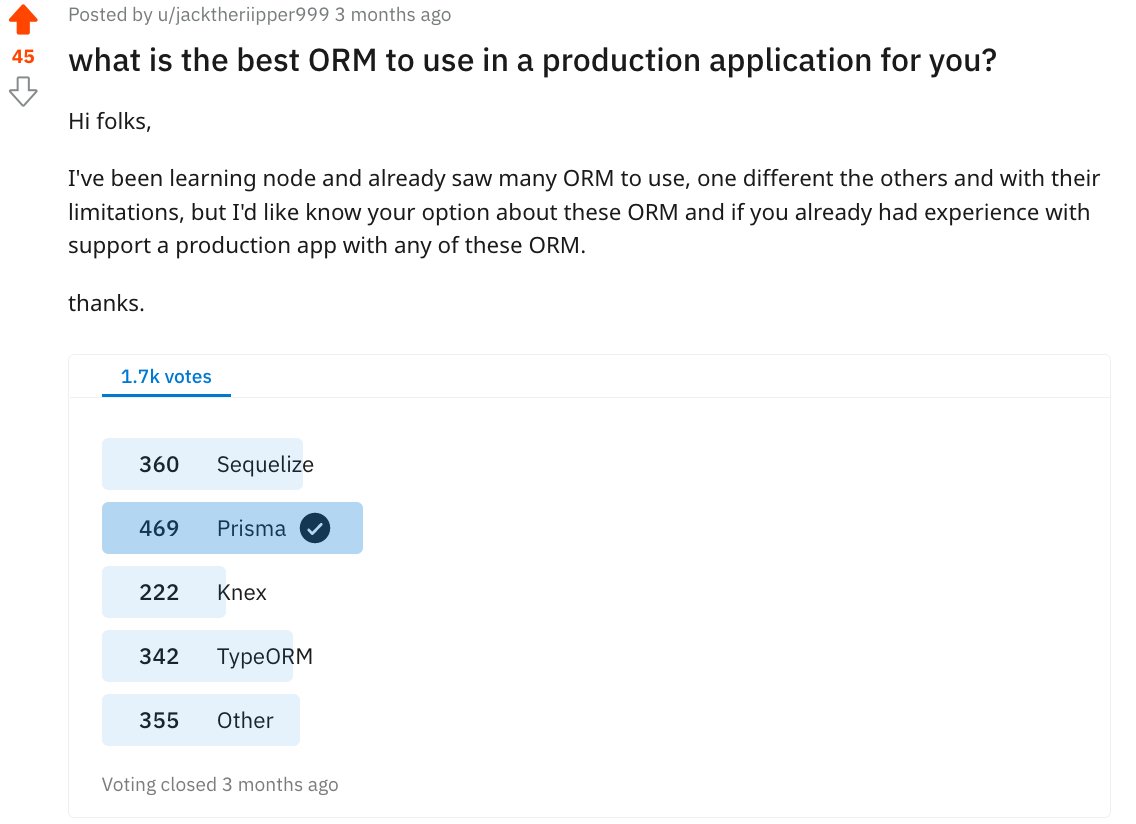Open the post title about best ORM
The height and width of the screenshot is (824, 1136).
tap(532, 60)
